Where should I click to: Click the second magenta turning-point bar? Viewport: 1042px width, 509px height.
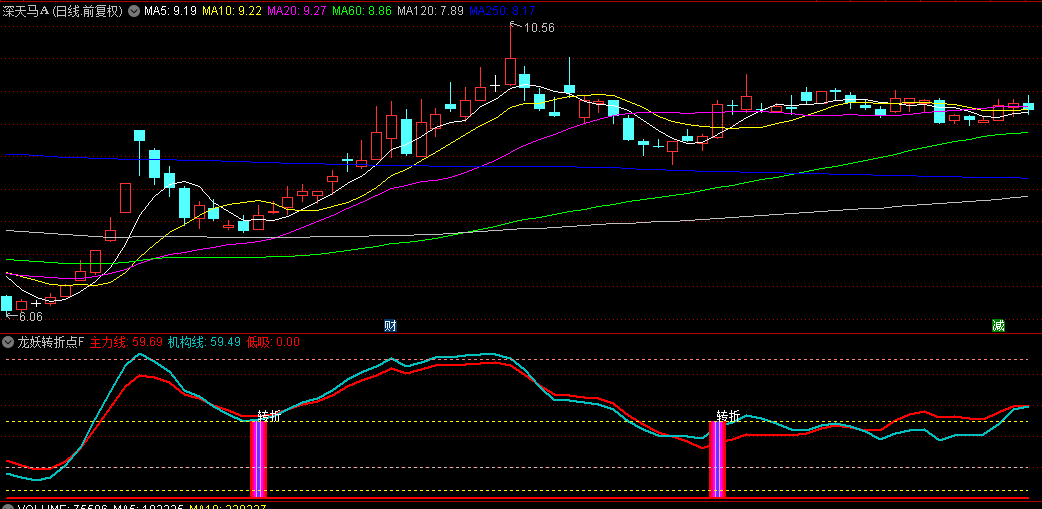[717, 458]
